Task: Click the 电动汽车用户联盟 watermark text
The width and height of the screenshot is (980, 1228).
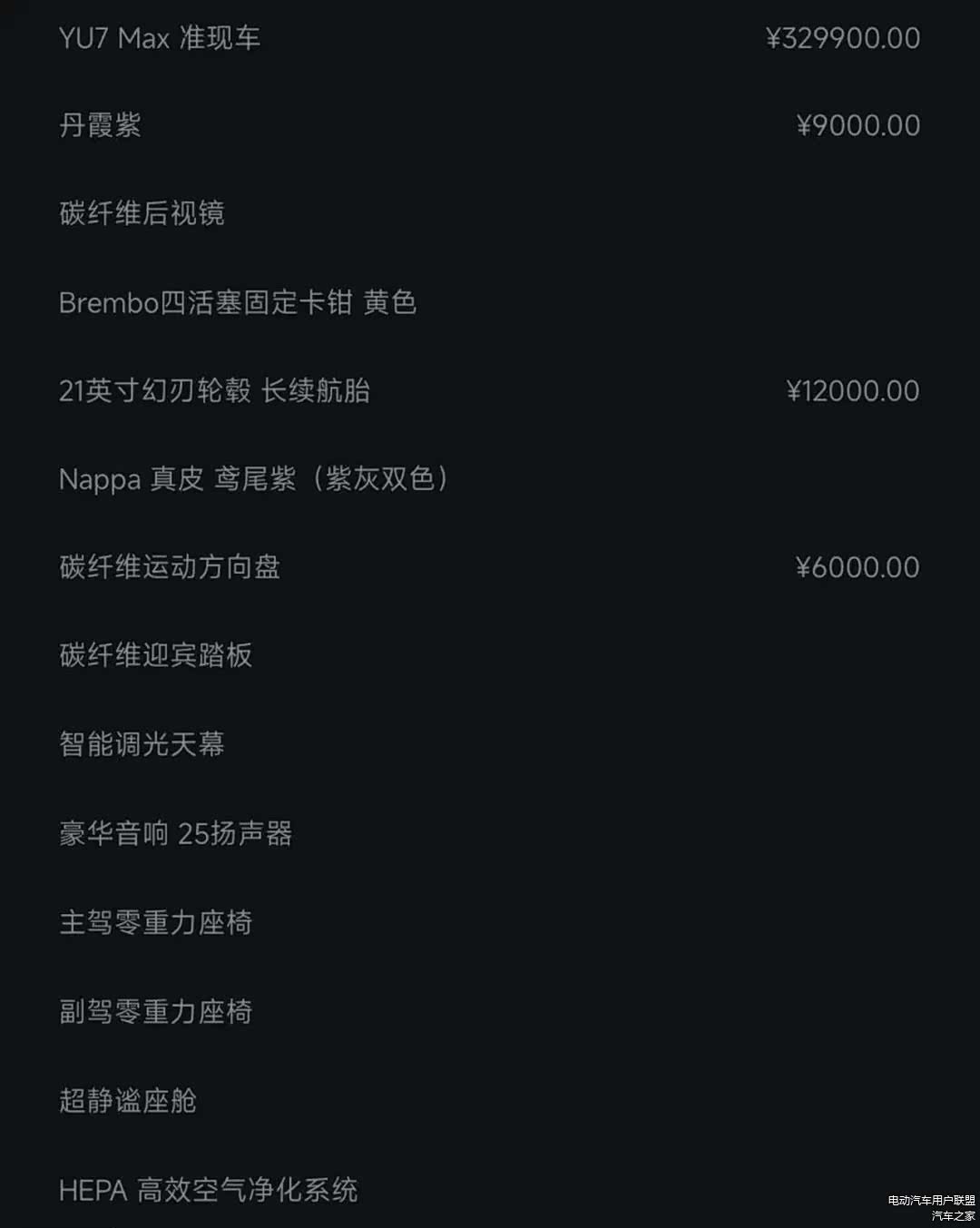Action: click(x=931, y=1201)
